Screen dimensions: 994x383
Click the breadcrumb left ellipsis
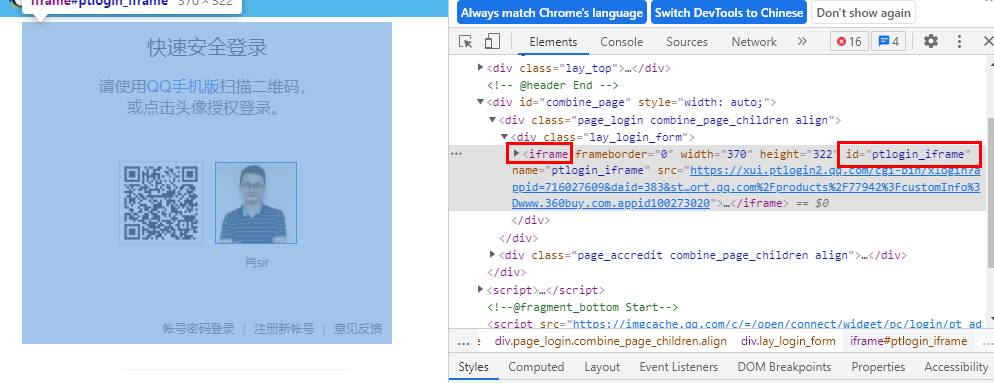tap(463, 342)
